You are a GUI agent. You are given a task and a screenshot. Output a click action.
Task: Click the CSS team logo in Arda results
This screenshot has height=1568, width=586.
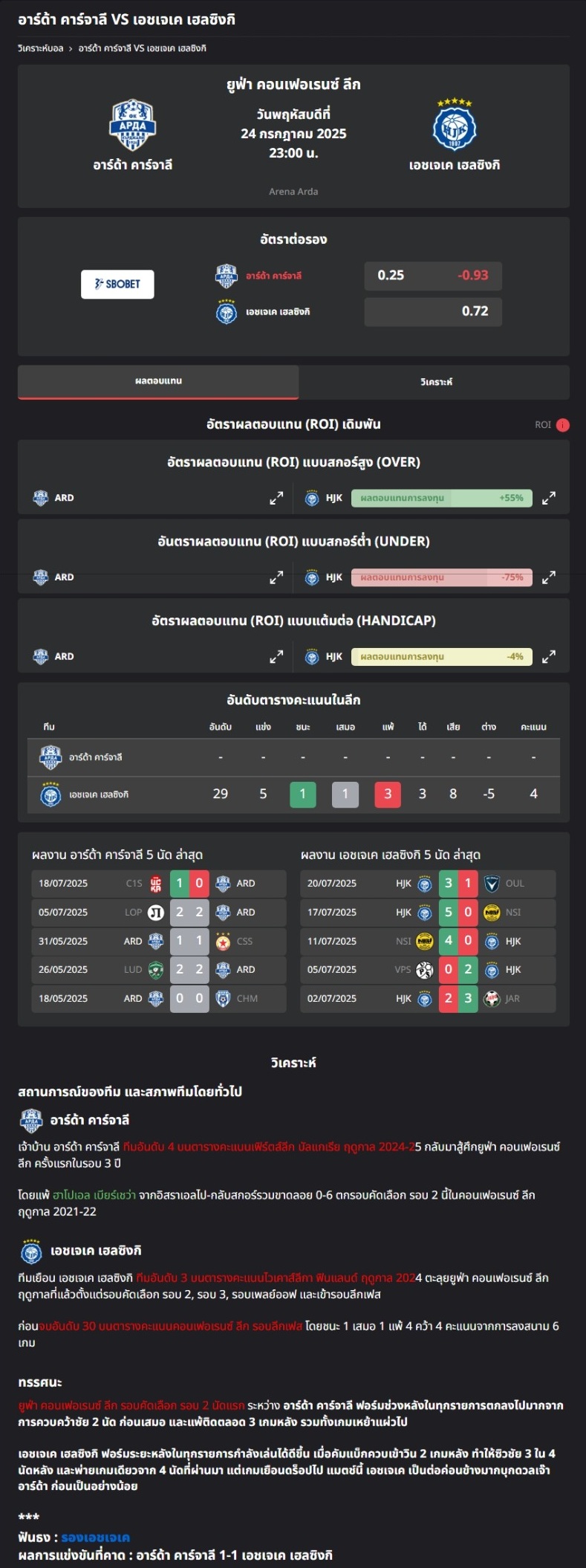tap(223, 941)
